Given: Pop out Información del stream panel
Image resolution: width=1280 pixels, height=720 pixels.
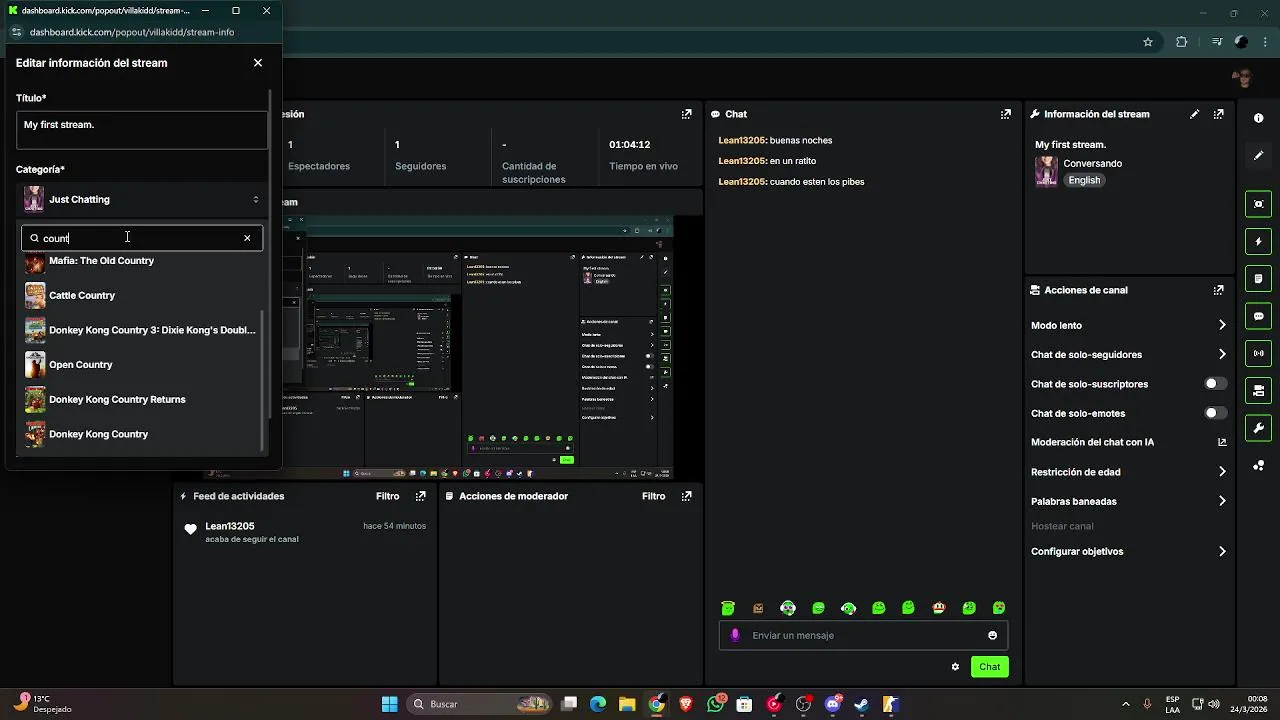Looking at the screenshot, I should tap(1218, 114).
